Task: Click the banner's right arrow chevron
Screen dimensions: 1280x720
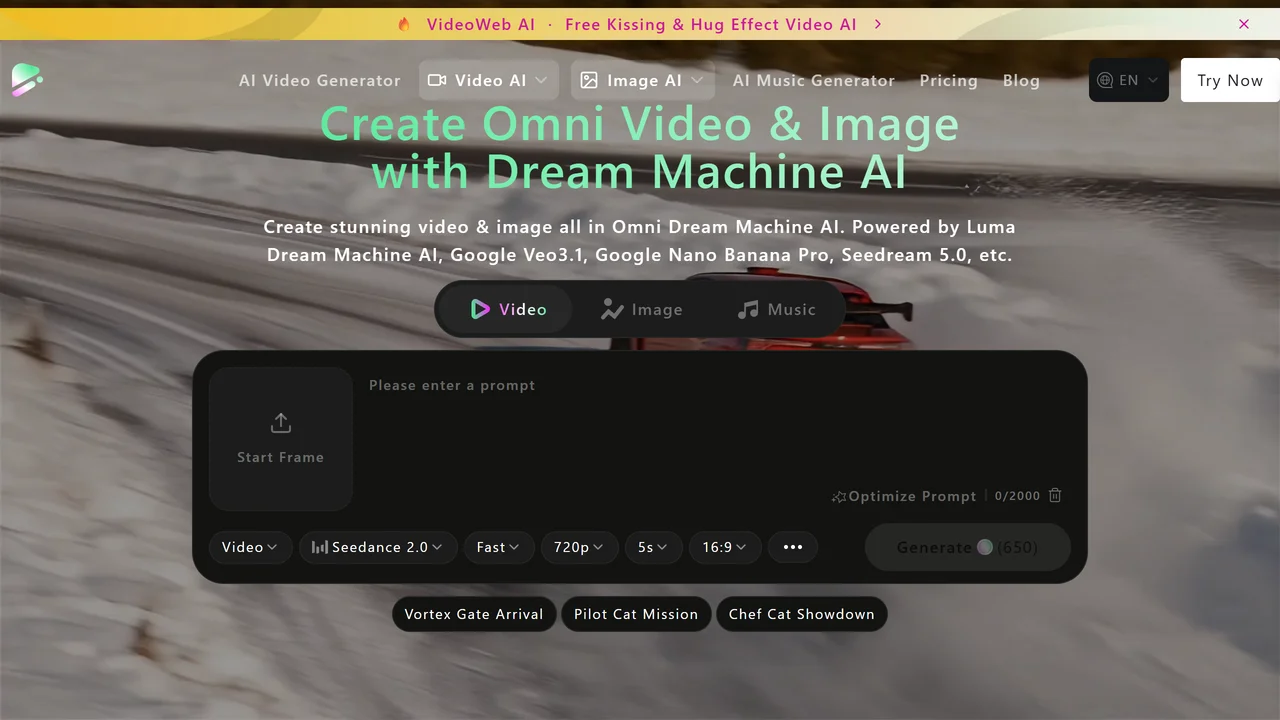Action: (x=878, y=24)
